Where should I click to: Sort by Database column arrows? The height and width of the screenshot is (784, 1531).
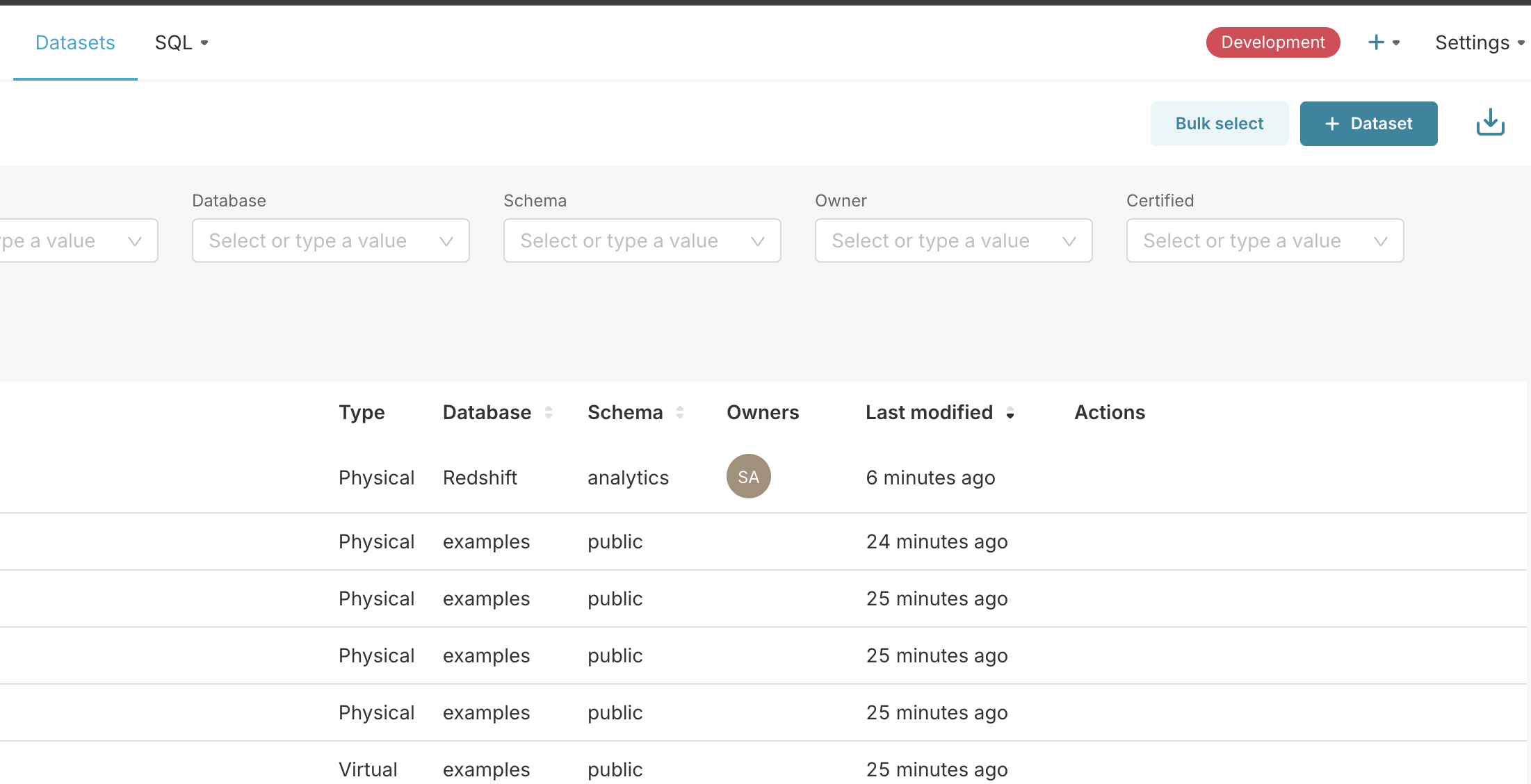point(549,412)
